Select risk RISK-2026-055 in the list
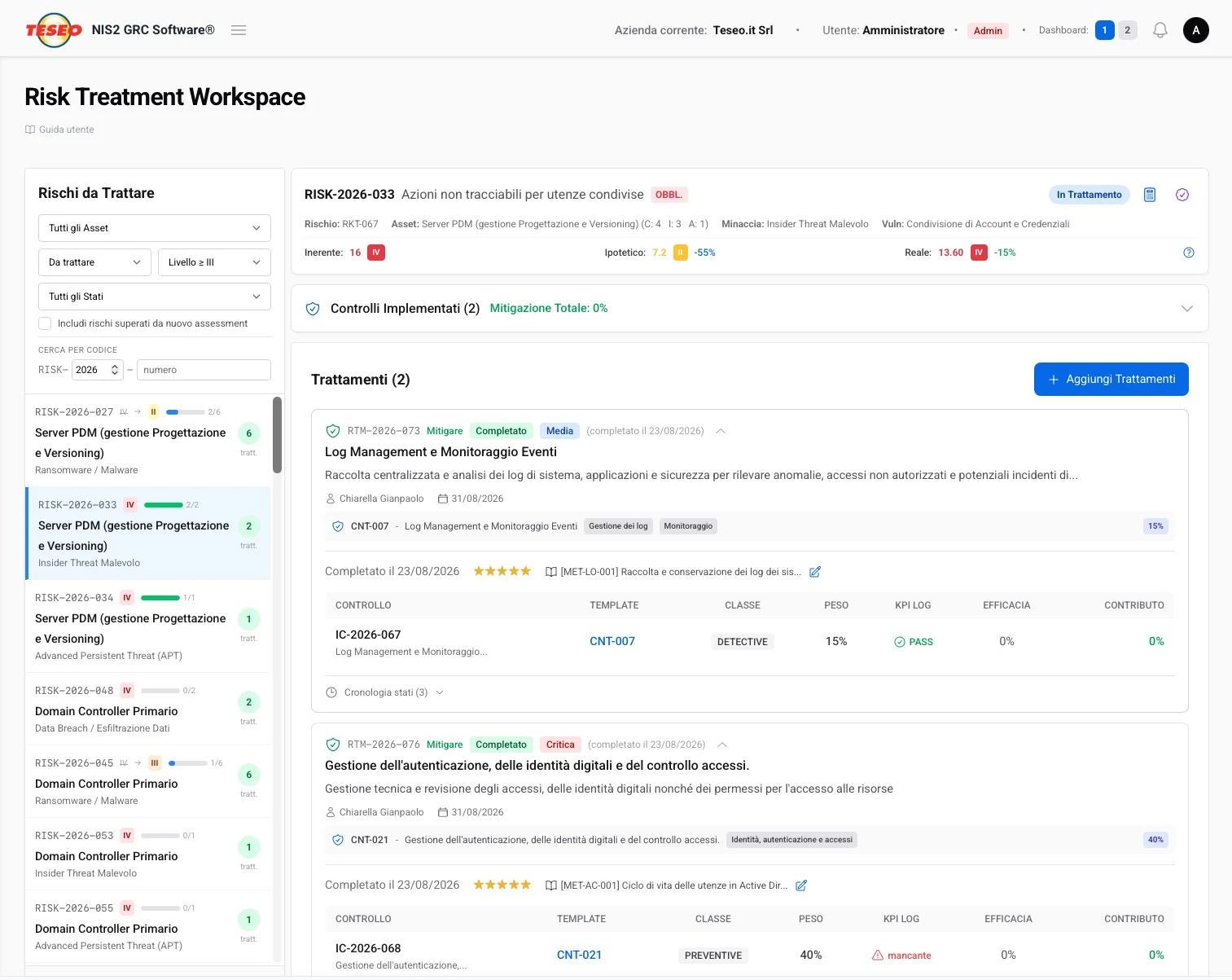Screen dimensions: 1232x980 [148, 926]
